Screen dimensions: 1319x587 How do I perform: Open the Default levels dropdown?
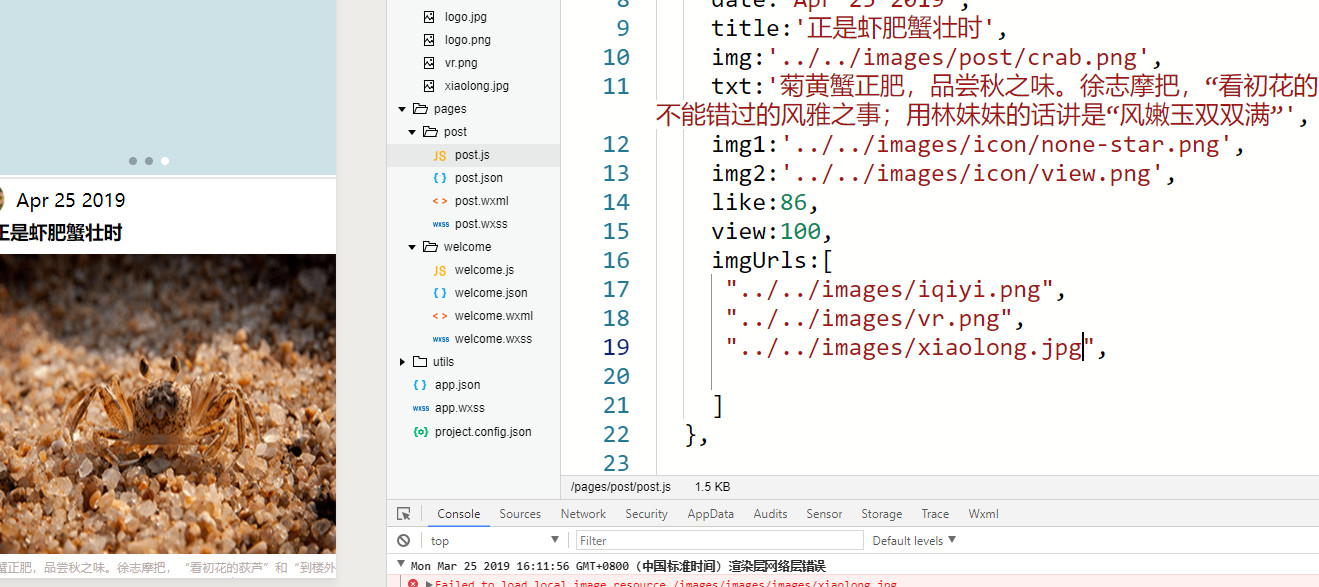pyautogui.click(x=914, y=540)
